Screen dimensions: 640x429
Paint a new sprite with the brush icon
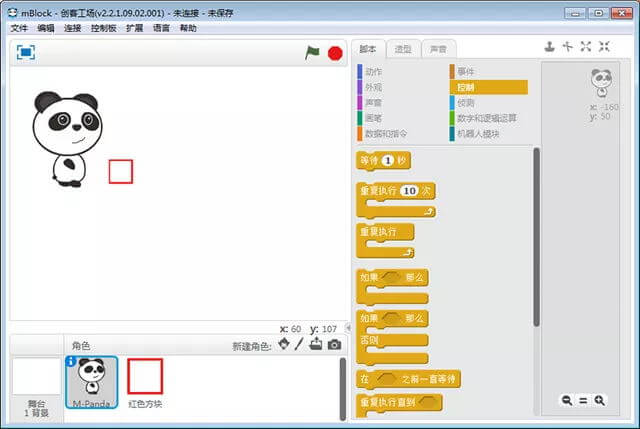click(x=299, y=344)
